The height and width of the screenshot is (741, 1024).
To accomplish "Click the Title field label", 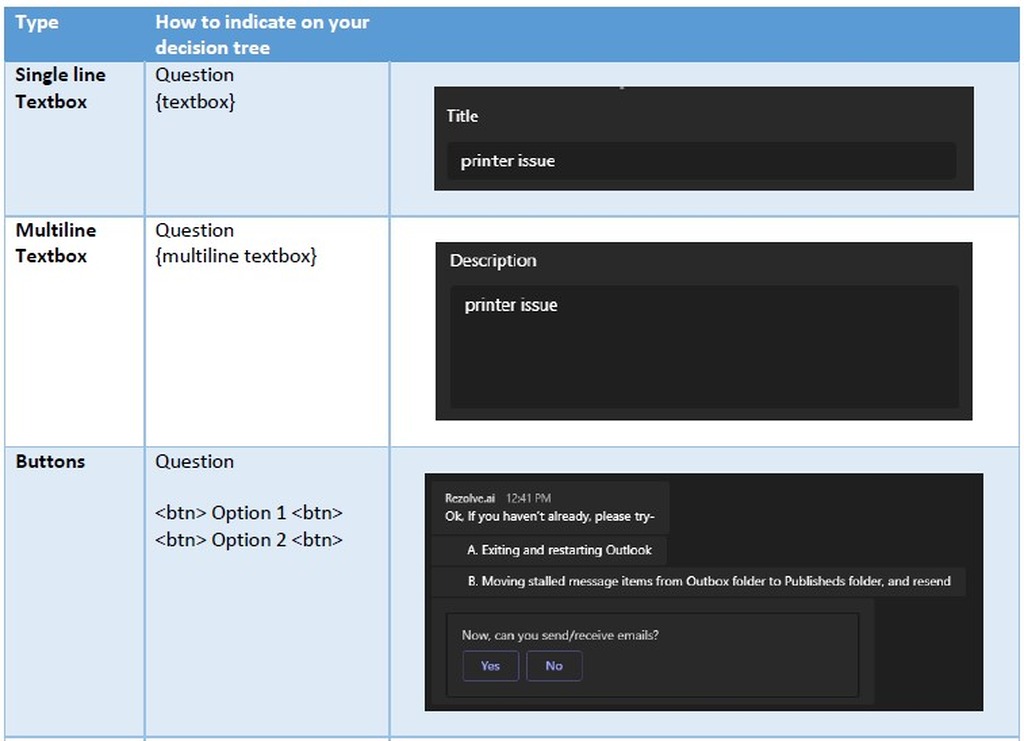I will (461, 116).
